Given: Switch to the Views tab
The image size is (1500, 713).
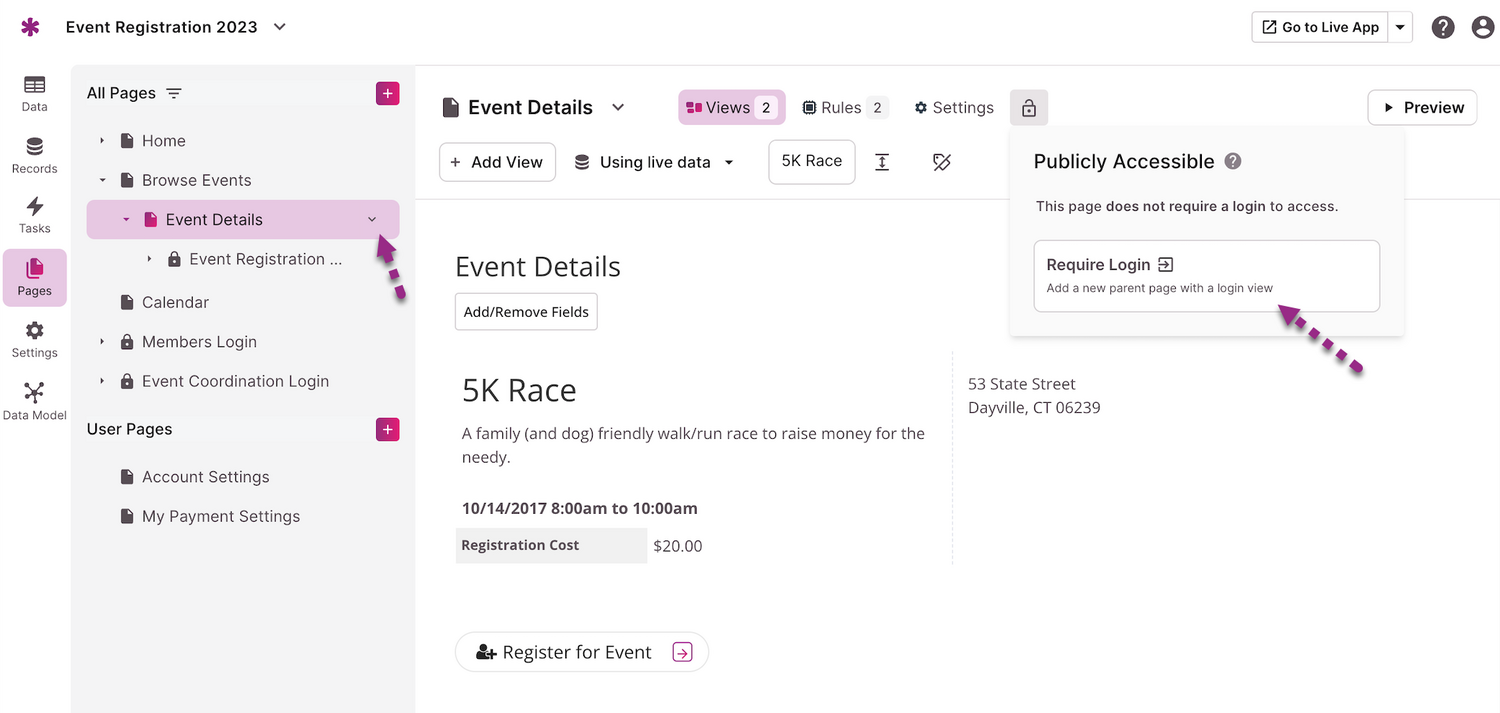Looking at the screenshot, I should click(x=731, y=108).
